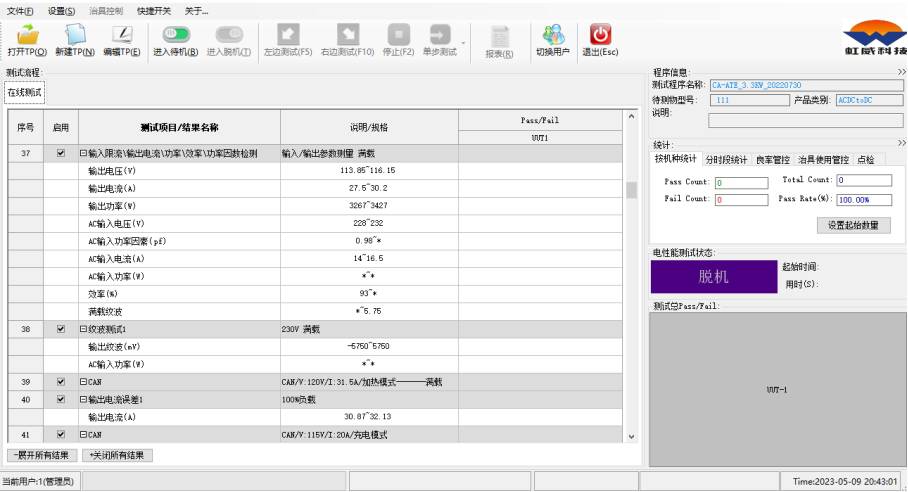Screen dimensions: 908x492
Task: Click the 设置起始数量 button
Action: (x=854, y=225)
